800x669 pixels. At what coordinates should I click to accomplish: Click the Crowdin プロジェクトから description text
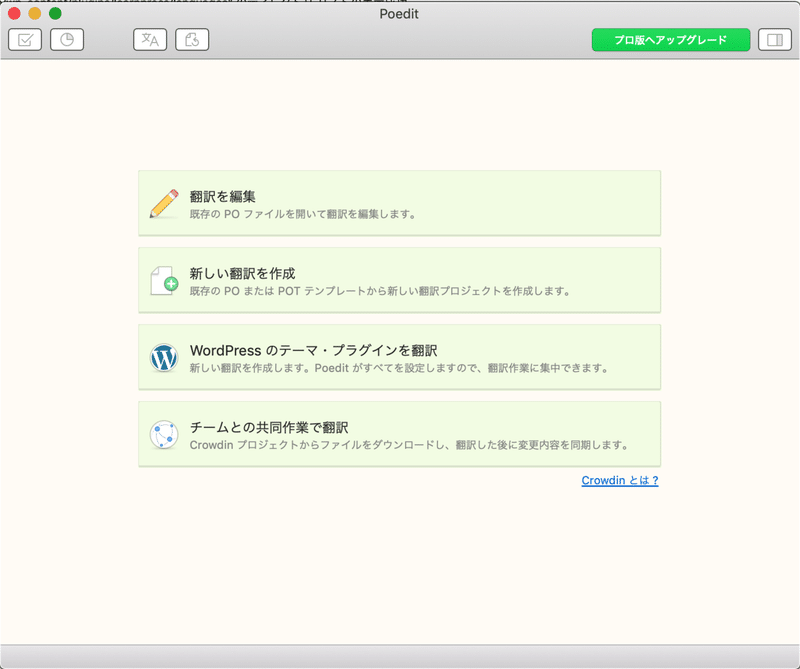410,445
